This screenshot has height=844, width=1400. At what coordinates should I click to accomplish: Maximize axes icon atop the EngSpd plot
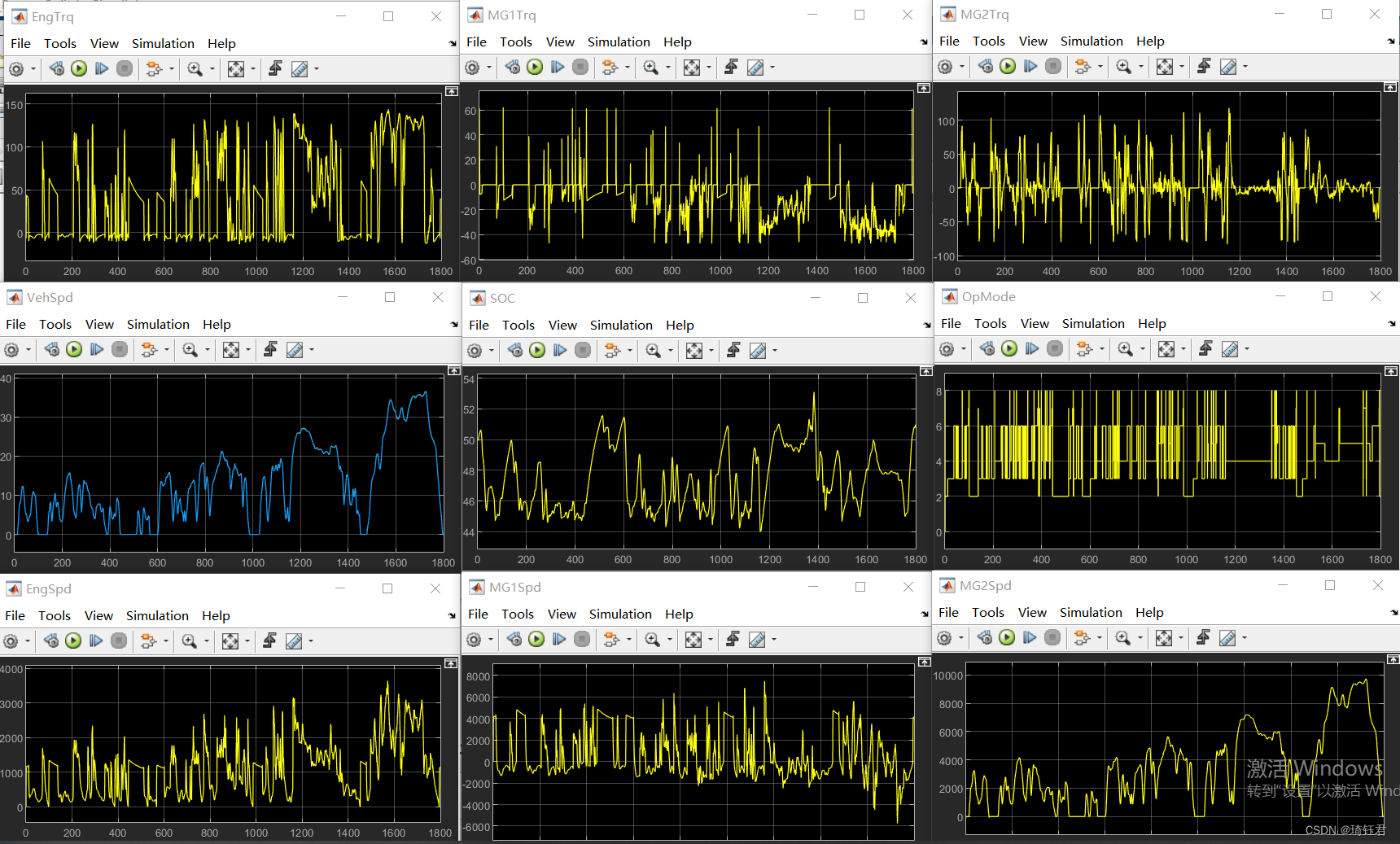tap(451, 663)
